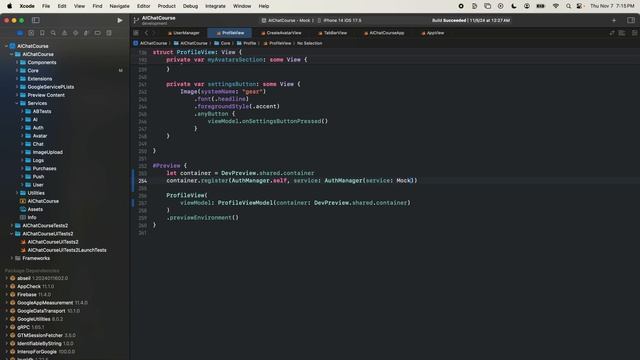This screenshot has width=640, height=360.
Task: Click the Build Succeeded status text
Action: (x=449, y=20)
